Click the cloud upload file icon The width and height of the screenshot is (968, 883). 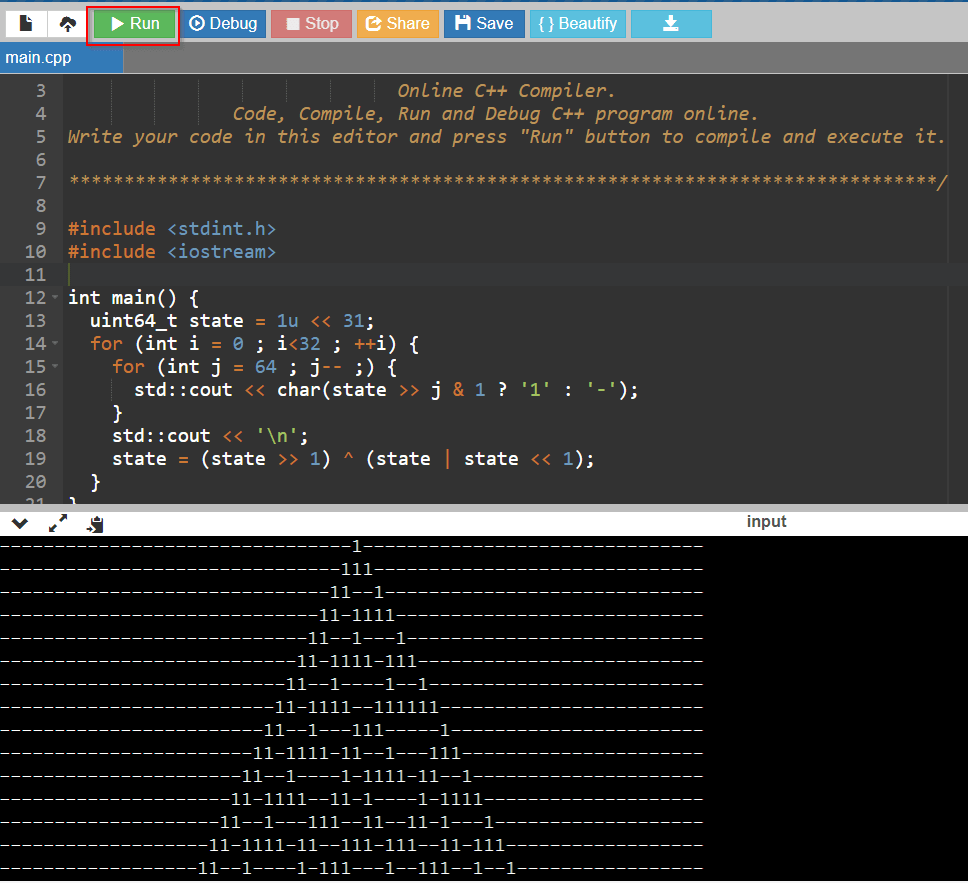click(x=68, y=23)
